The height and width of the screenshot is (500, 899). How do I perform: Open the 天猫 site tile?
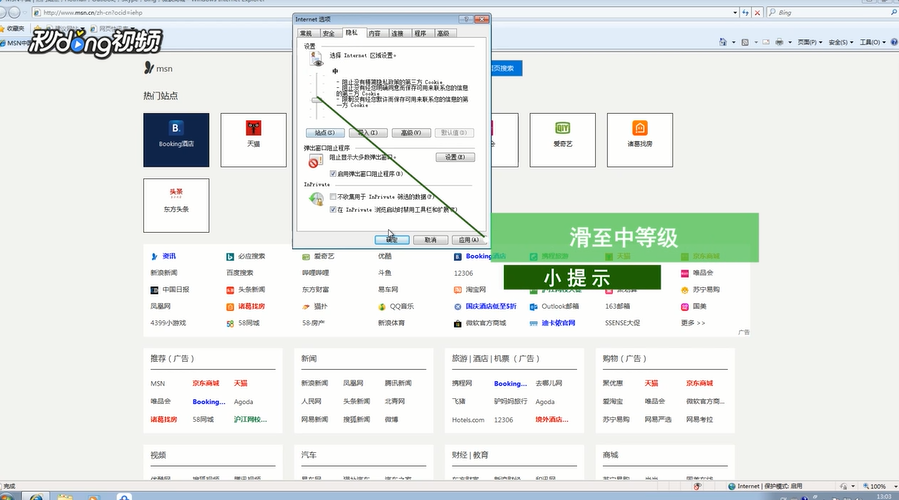click(x=253, y=140)
